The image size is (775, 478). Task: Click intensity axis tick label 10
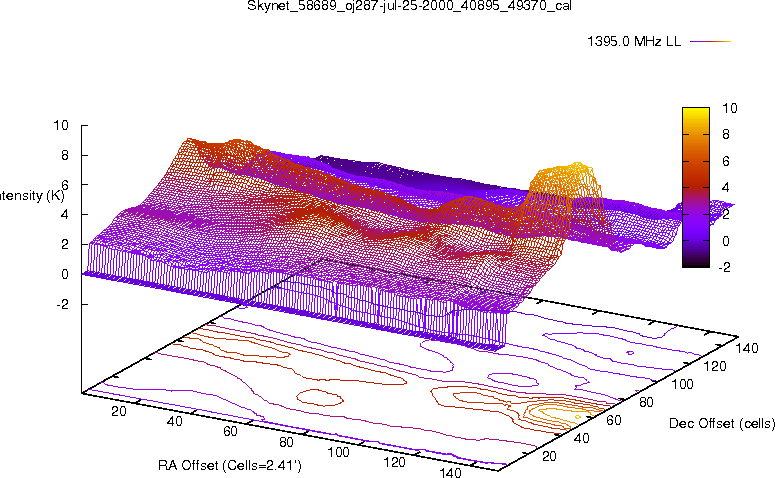coord(61,126)
